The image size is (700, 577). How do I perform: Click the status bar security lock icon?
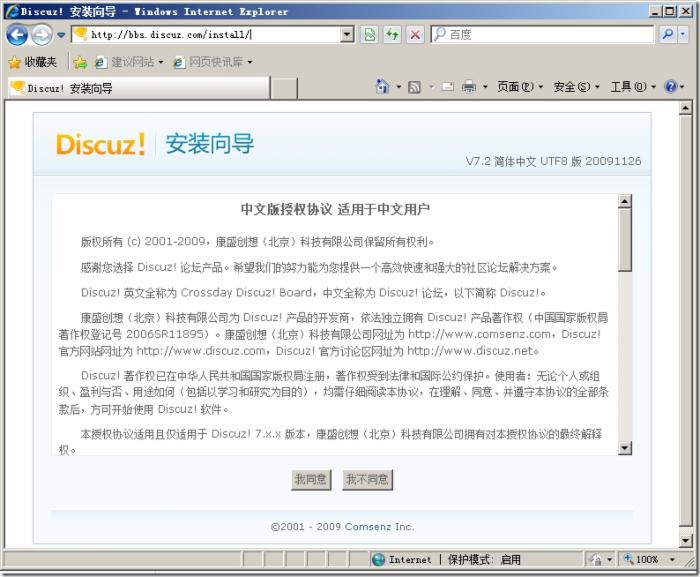point(596,560)
